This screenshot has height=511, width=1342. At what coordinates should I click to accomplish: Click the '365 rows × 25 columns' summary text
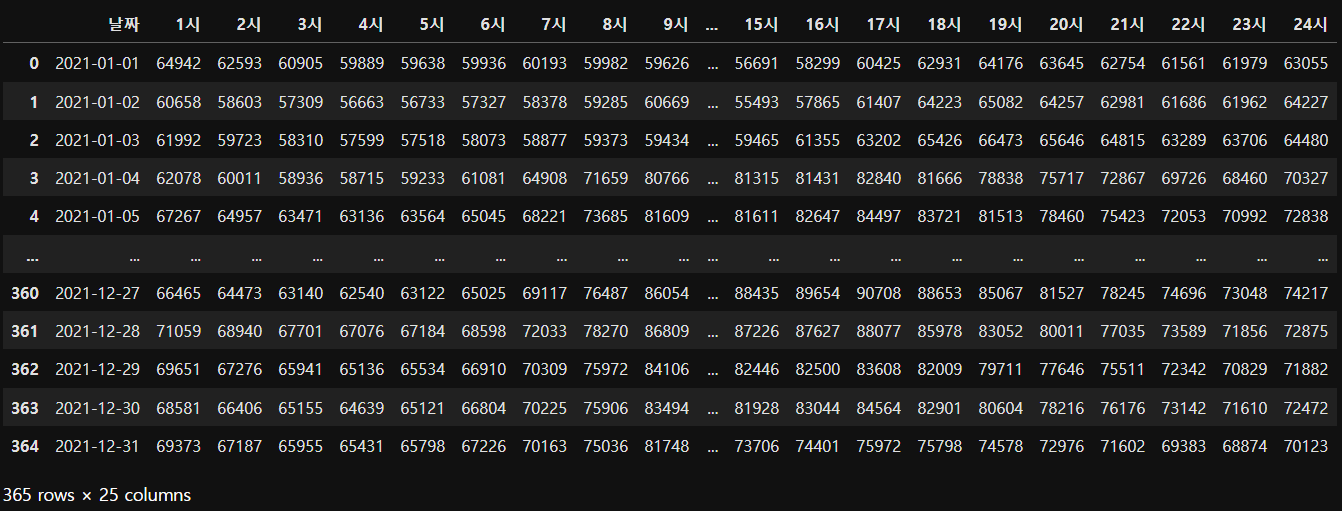click(x=97, y=494)
